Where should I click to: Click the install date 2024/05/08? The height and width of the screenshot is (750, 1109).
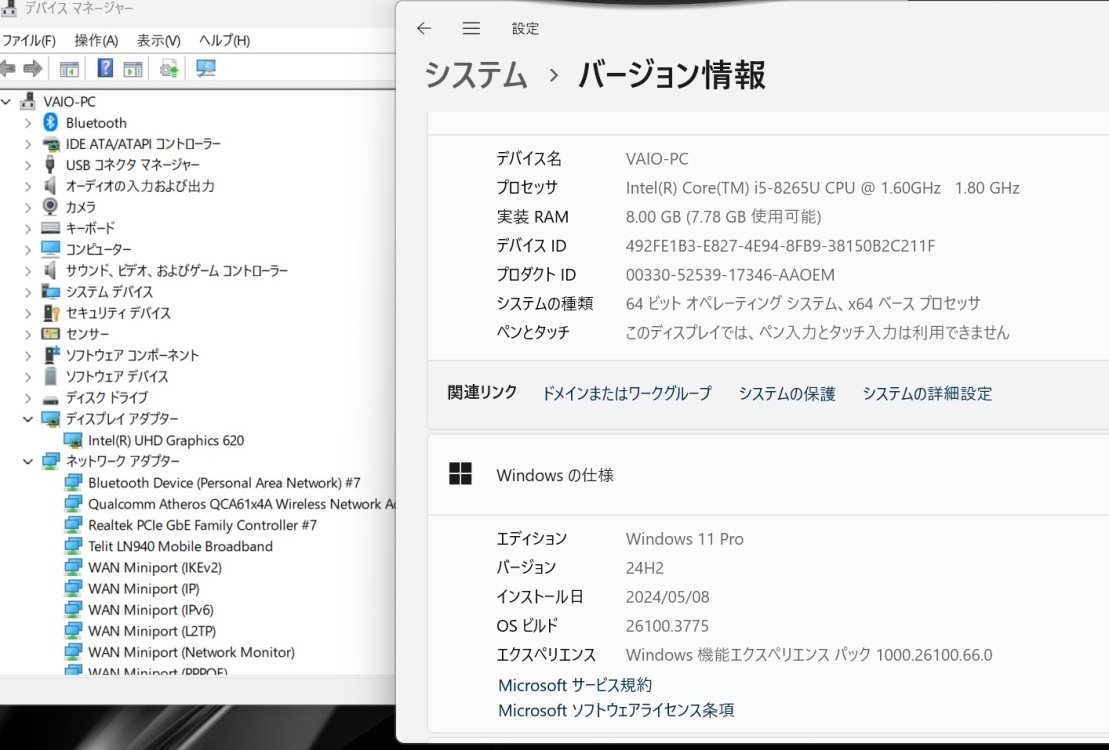point(667,597)
